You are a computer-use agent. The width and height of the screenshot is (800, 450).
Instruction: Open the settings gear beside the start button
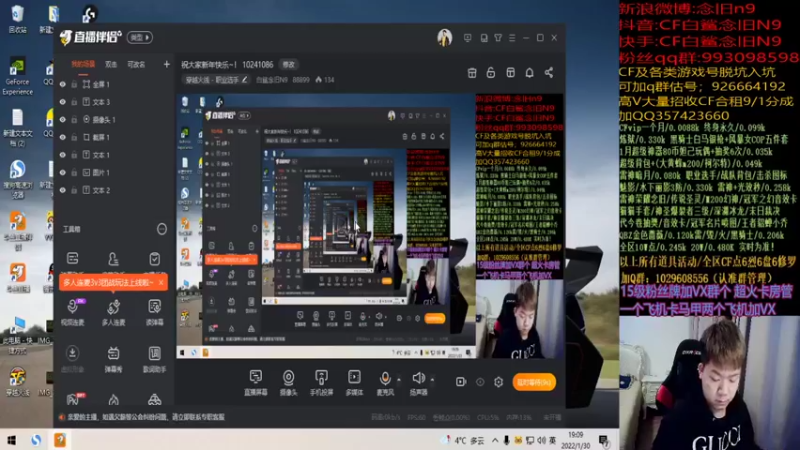(498, 382)
